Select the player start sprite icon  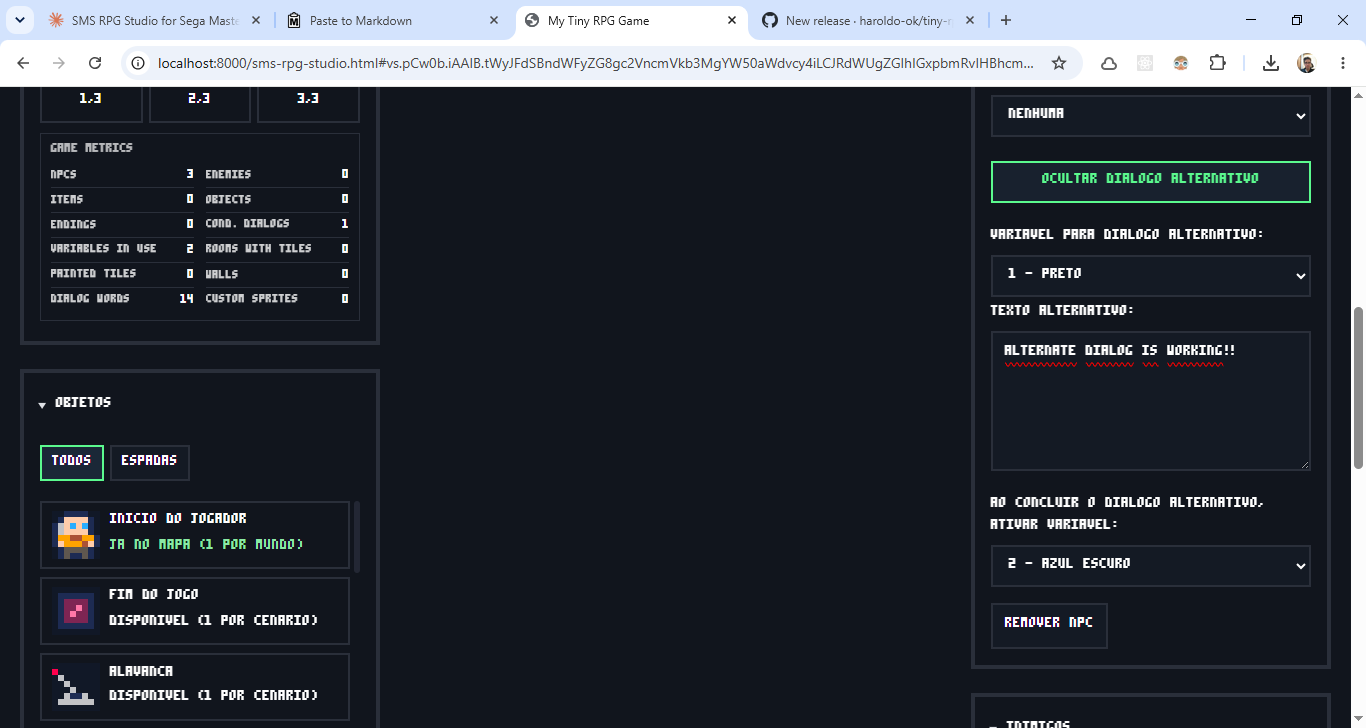[x=75, y=535]
